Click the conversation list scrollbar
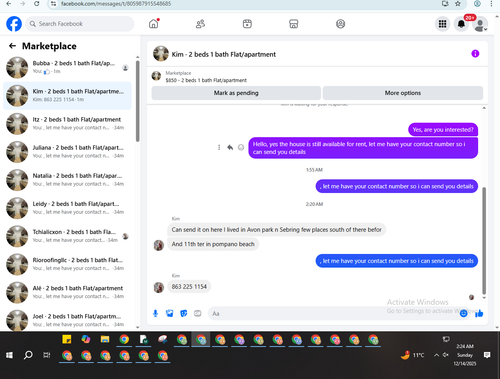500x379 pixels. click(x=138, y=100)
